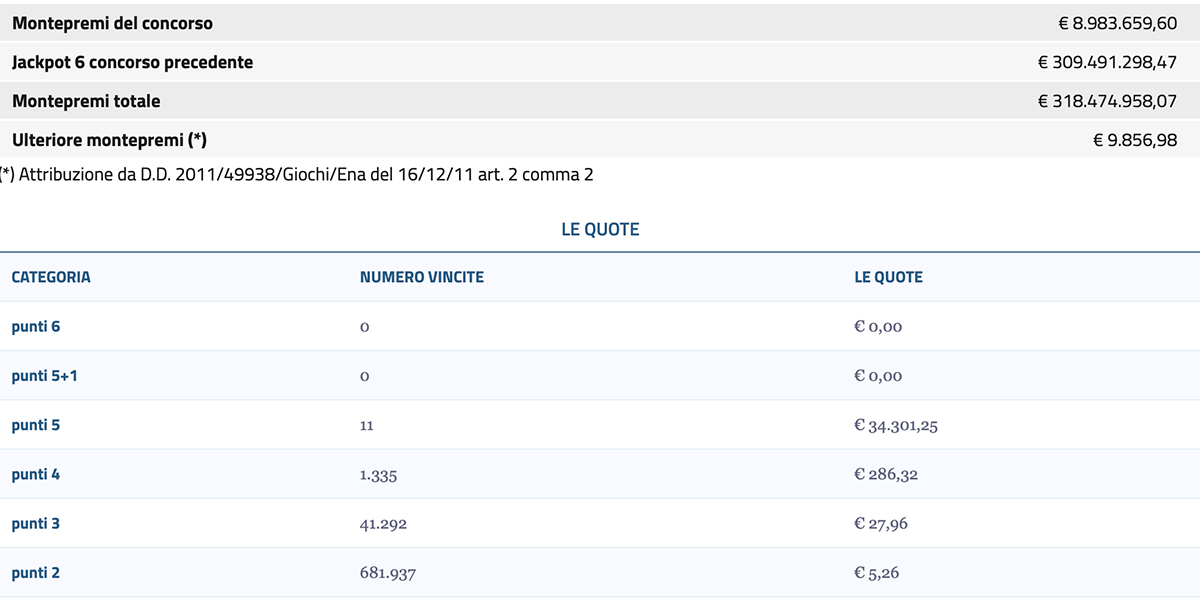The height and width of the screenshot is (598, 1200).
Task: Select the 'punti 5+1' category row
Action: point(44,376)
